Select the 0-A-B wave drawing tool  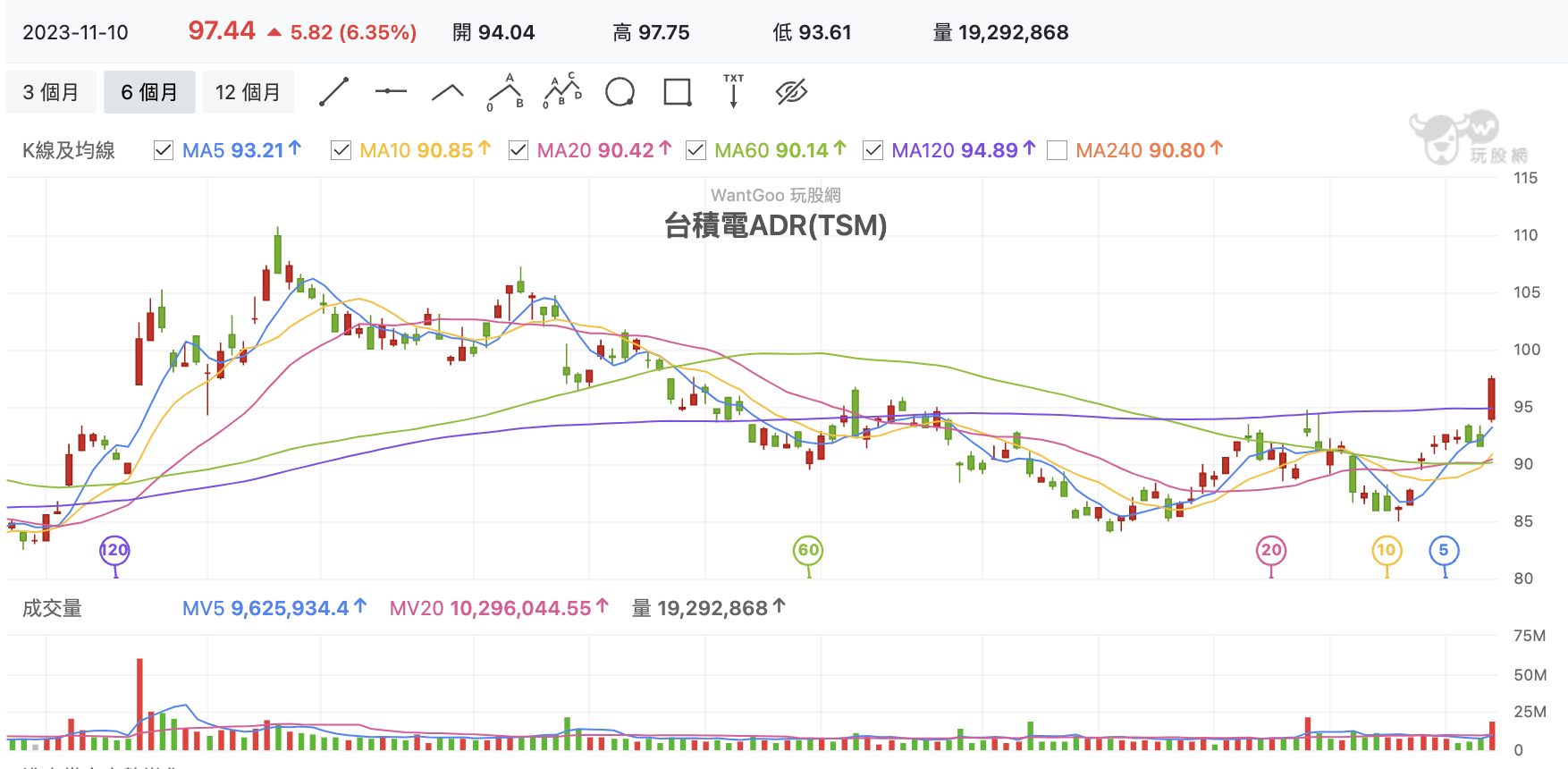click(x=505, y=92)
